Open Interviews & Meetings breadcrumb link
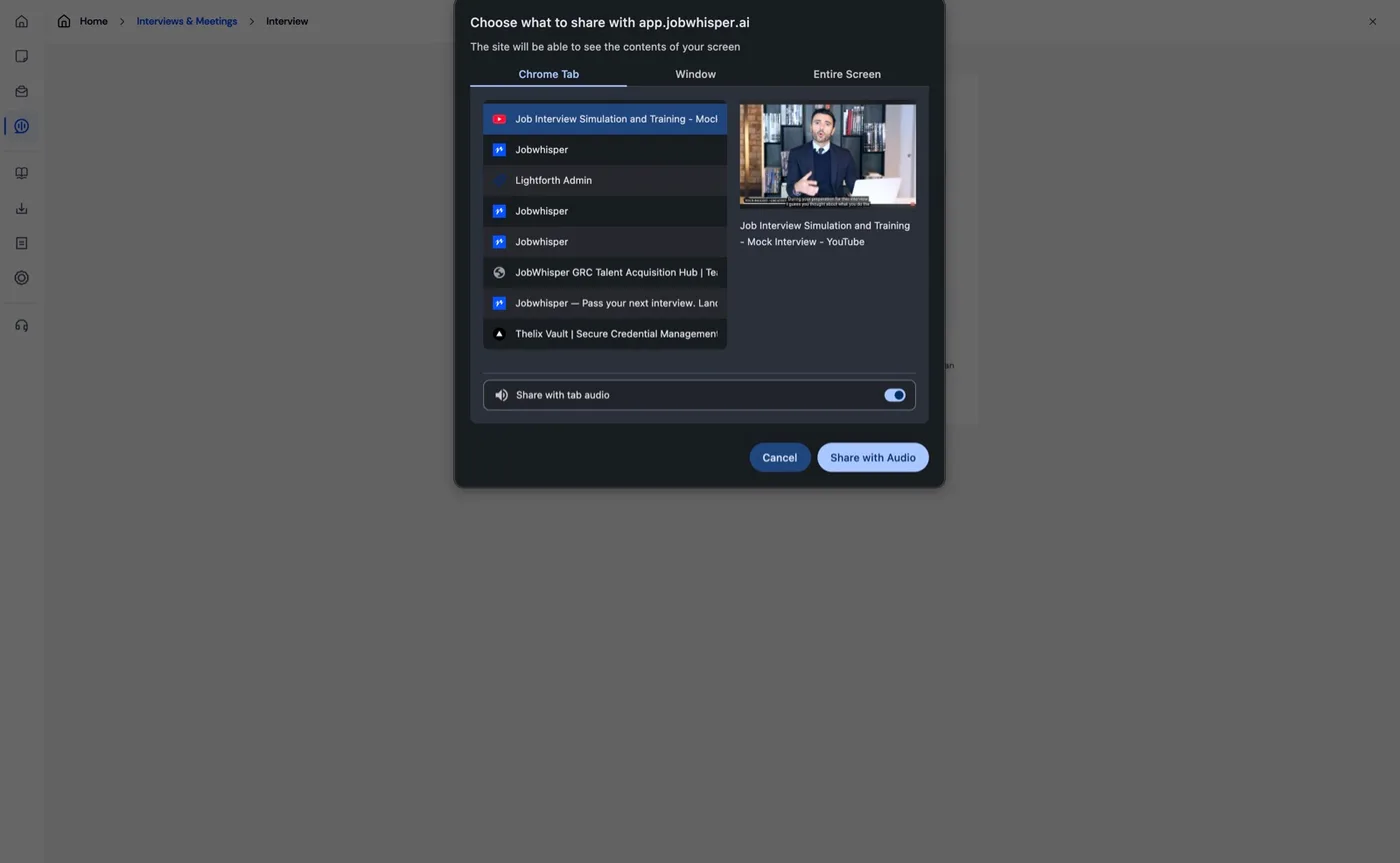The width and height of the screenshot is (1400, 863). pyautogui.click(x=187, y=21)
